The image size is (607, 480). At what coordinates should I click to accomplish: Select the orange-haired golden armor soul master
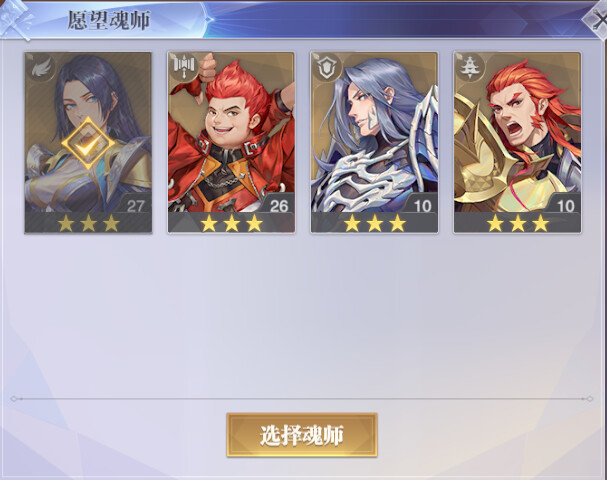[x=517, y=143]
